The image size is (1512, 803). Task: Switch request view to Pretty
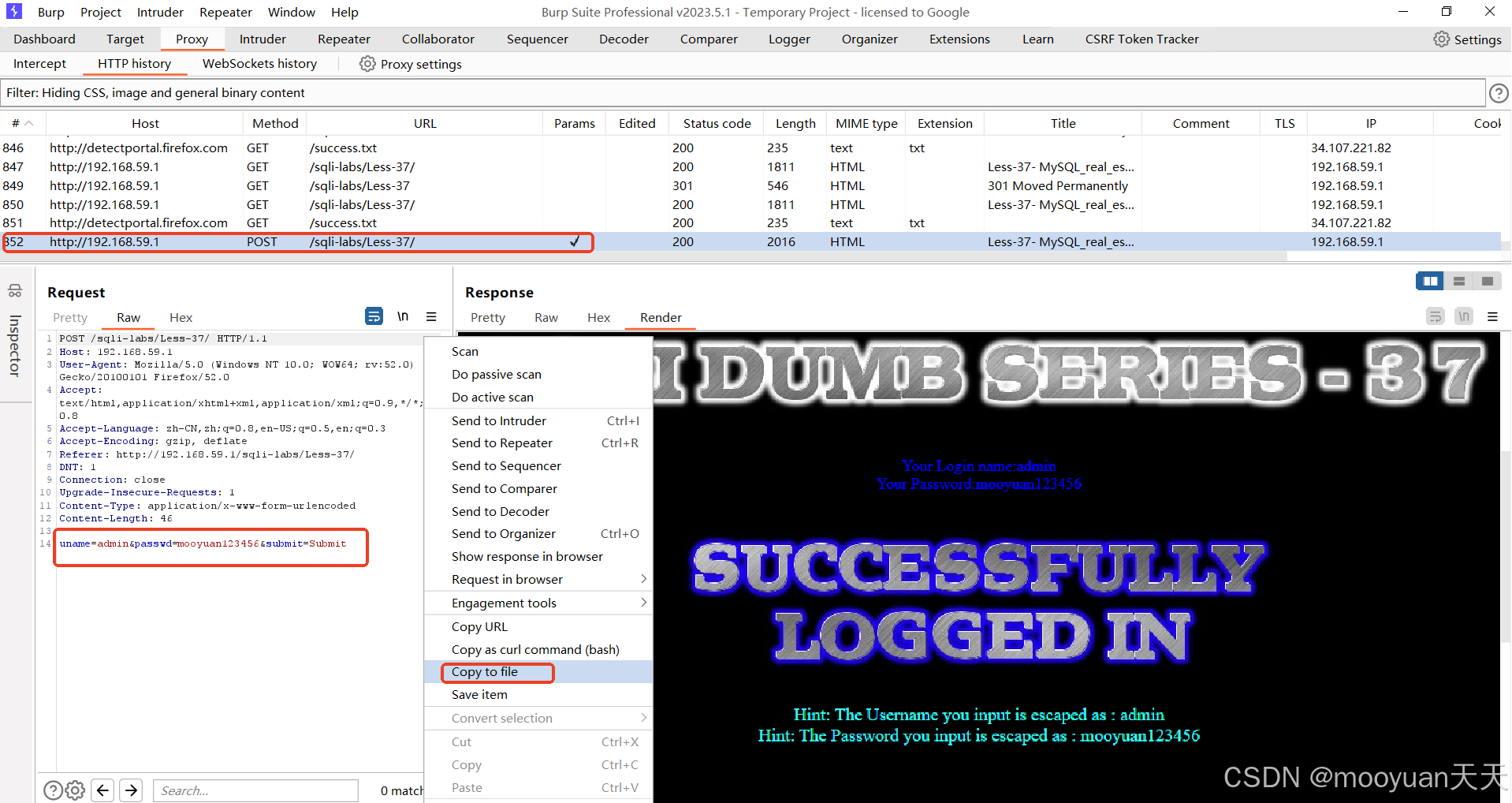[x=70, y=317]
